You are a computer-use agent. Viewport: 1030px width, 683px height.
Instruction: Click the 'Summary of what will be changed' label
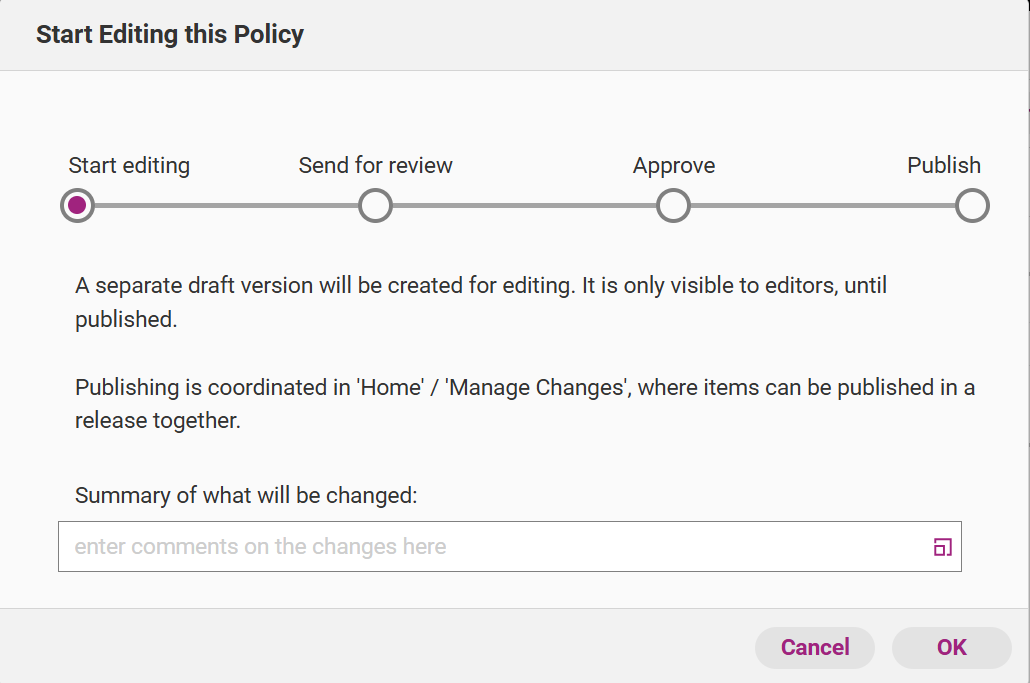click(246, 496)
